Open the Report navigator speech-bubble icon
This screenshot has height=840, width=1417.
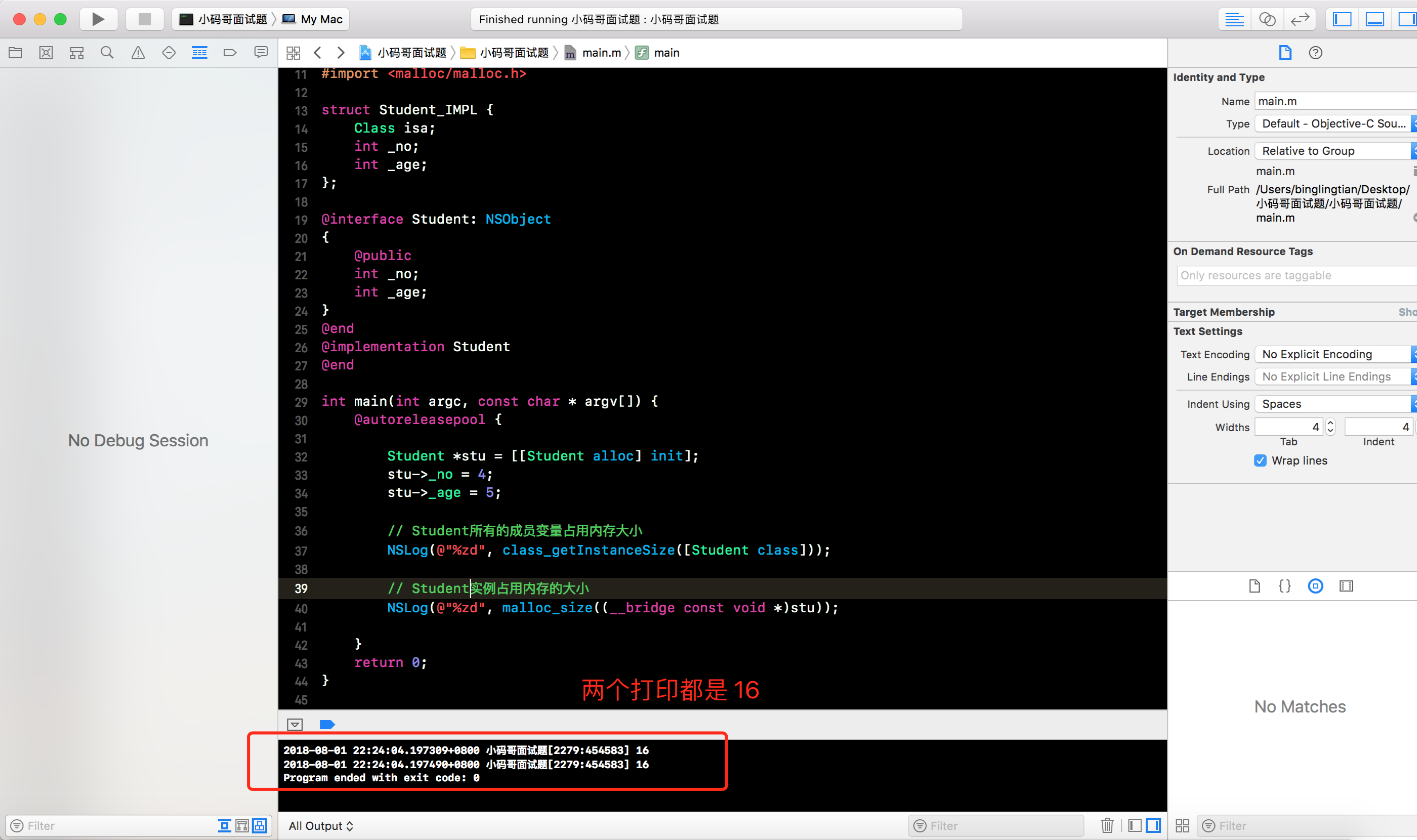(261, 53)
